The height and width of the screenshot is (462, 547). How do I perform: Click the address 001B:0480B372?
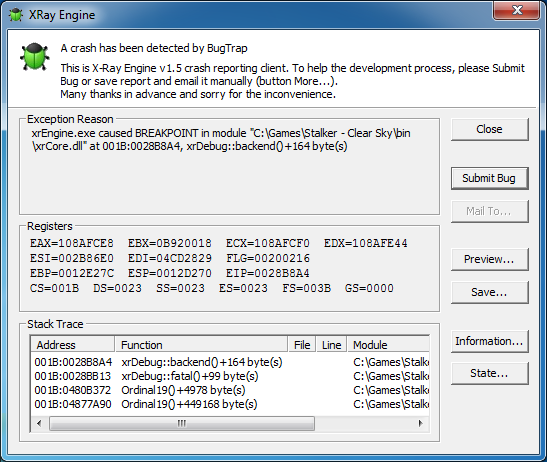click(x=73, y=390)
